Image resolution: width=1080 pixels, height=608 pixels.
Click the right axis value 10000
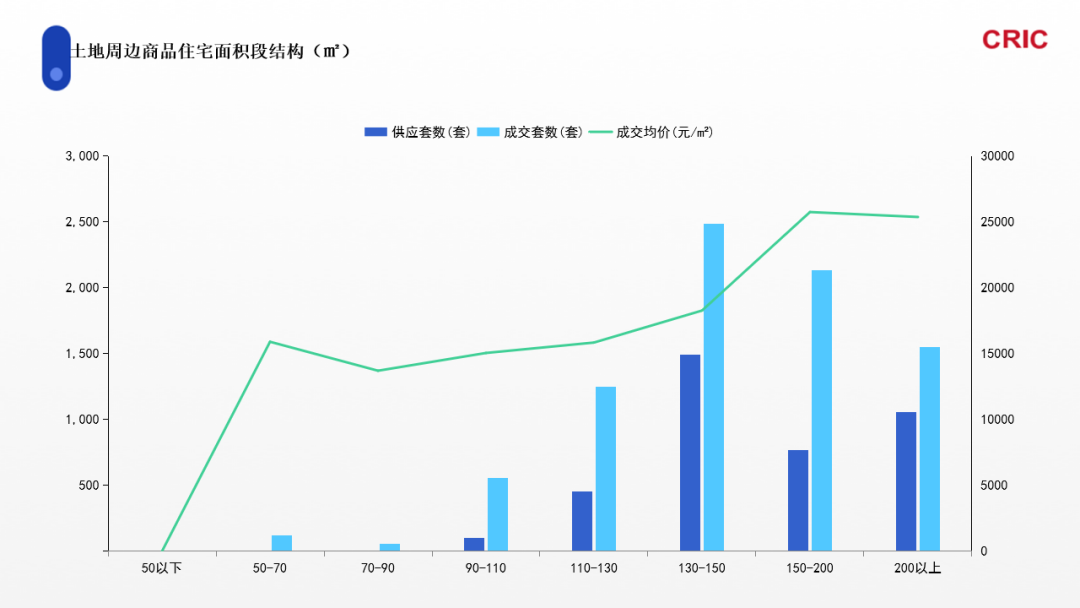click(x=997, y=419)
